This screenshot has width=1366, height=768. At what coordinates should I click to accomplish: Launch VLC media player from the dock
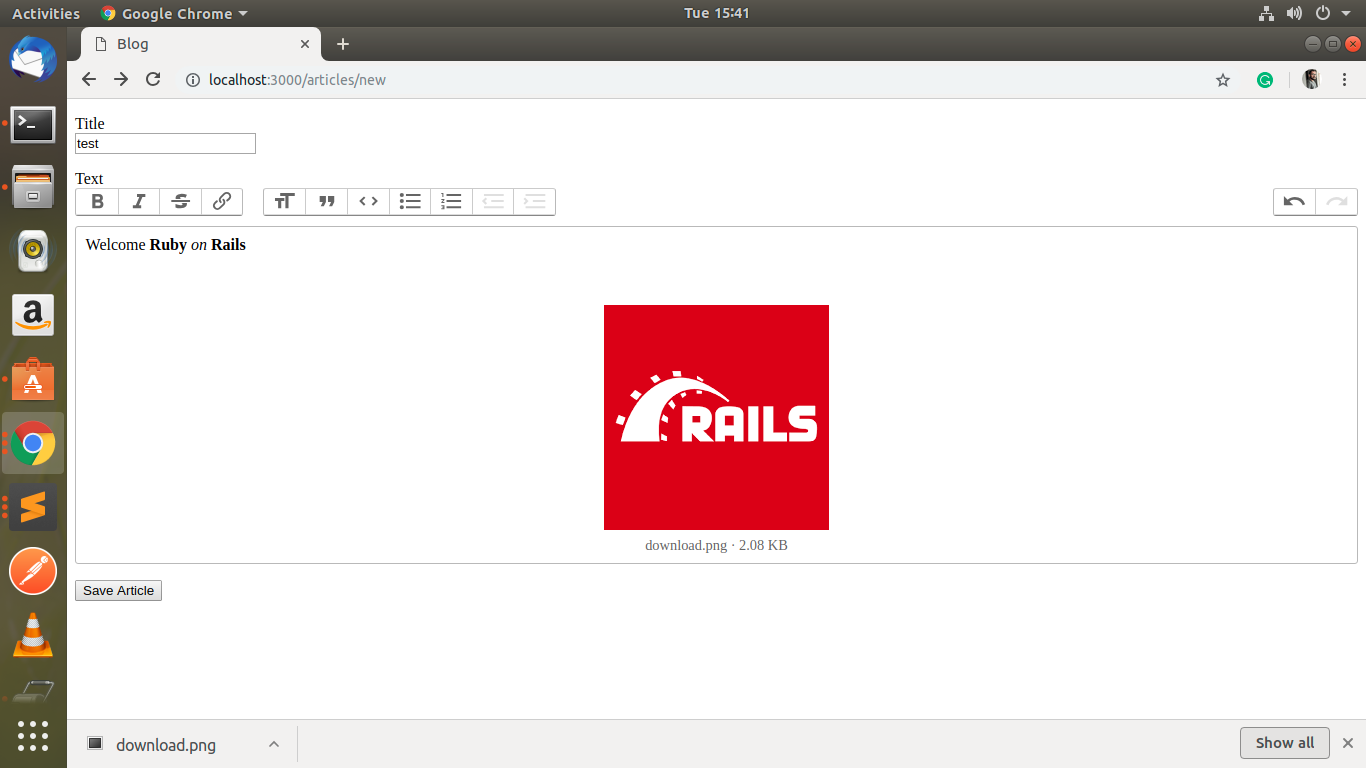coord(33,635)
